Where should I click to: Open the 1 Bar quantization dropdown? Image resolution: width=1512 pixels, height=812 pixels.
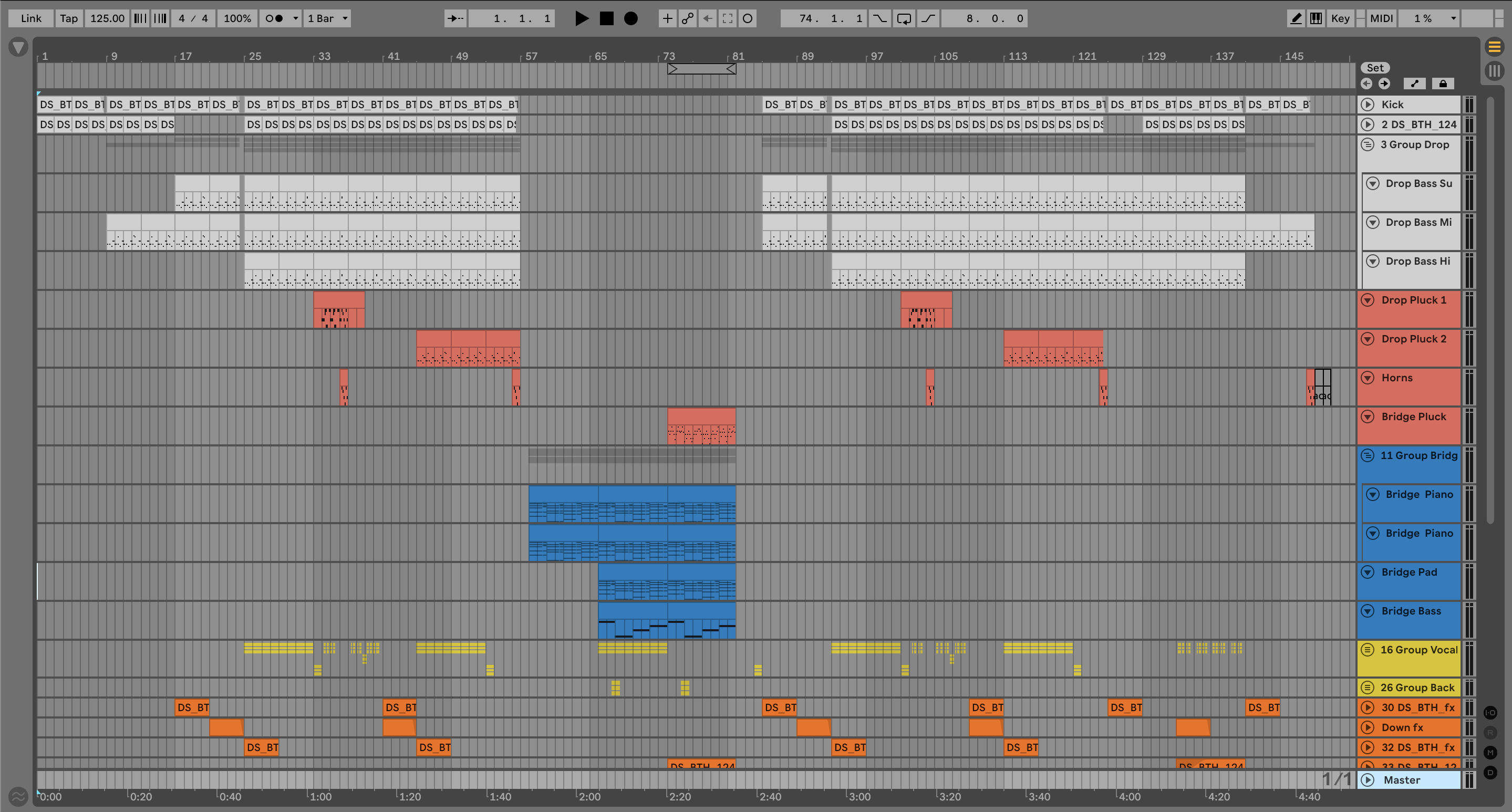327,18
